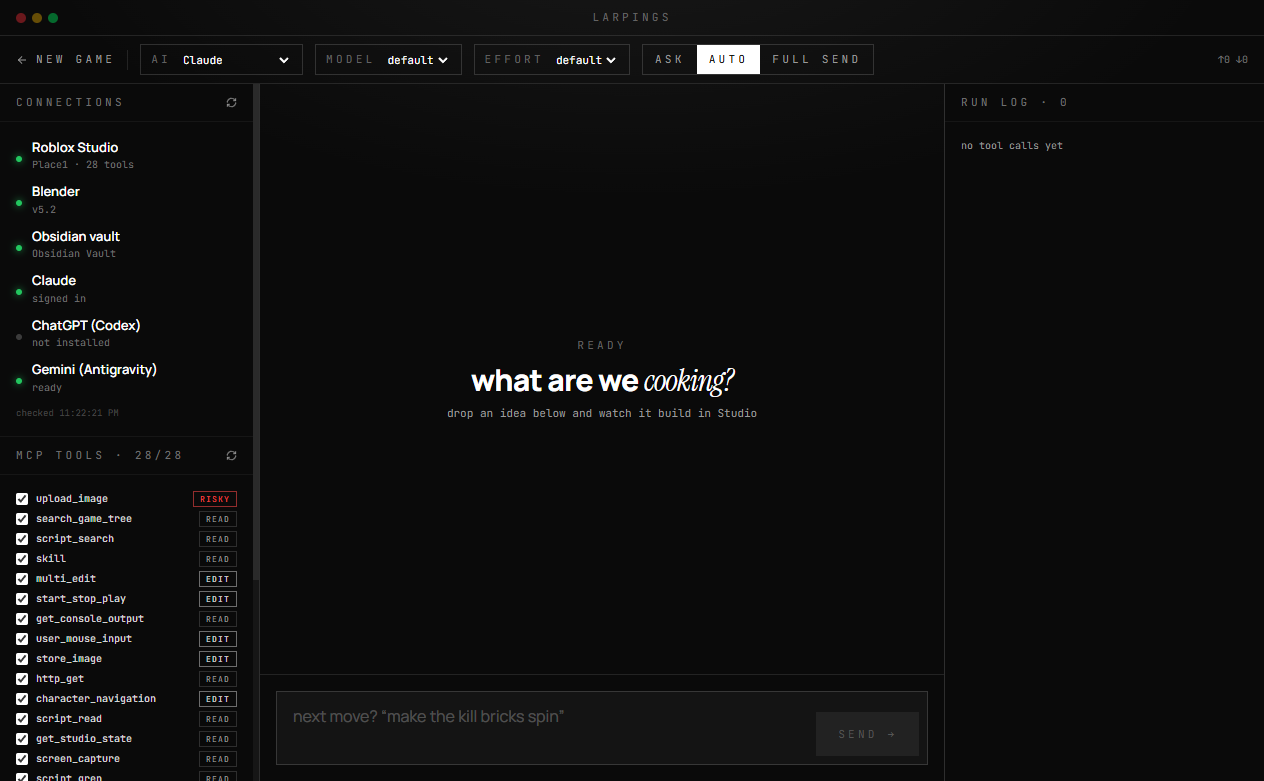
Task: Refresh the Connections list
Action: click(x=232, y=103)
